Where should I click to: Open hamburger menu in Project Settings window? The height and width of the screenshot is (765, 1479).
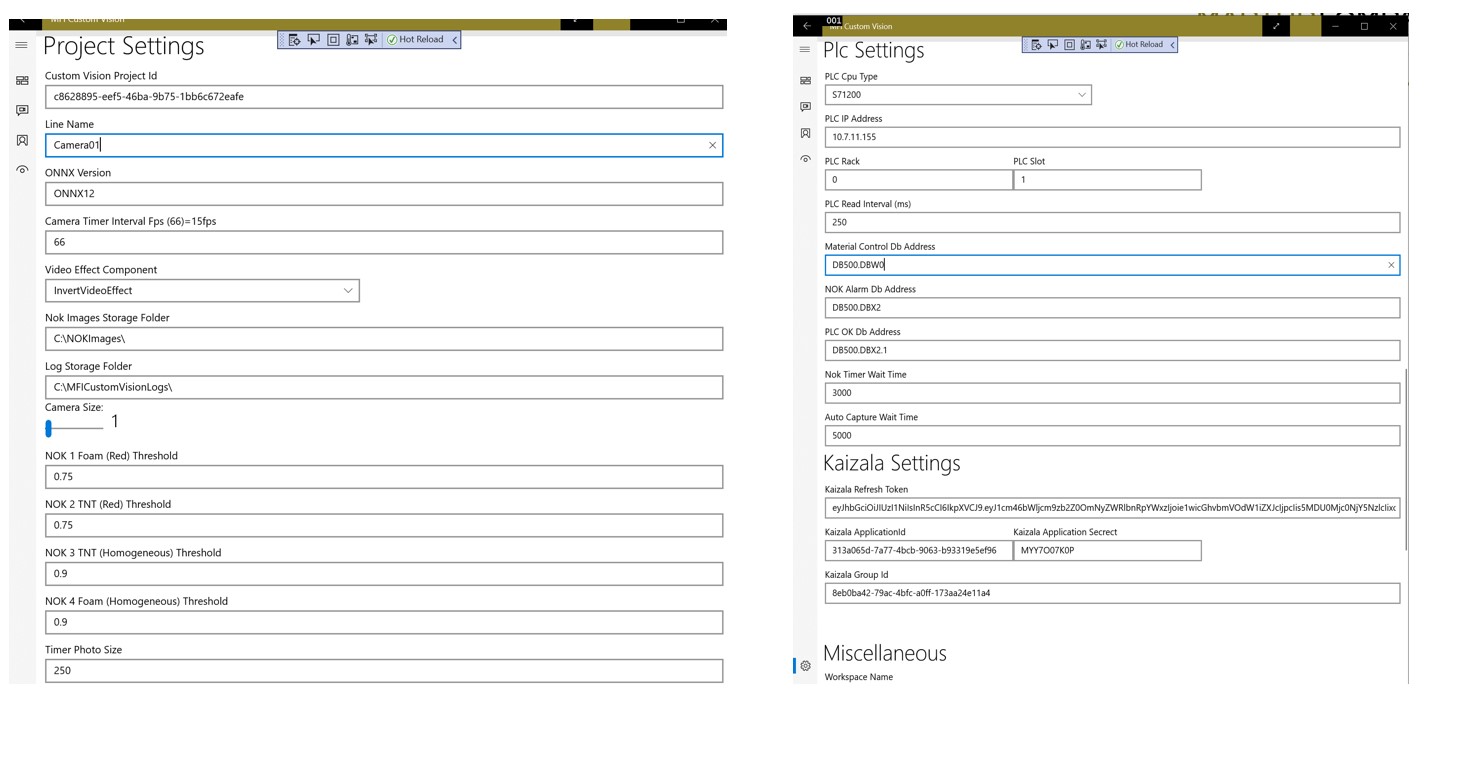click(x=21, y=45)
